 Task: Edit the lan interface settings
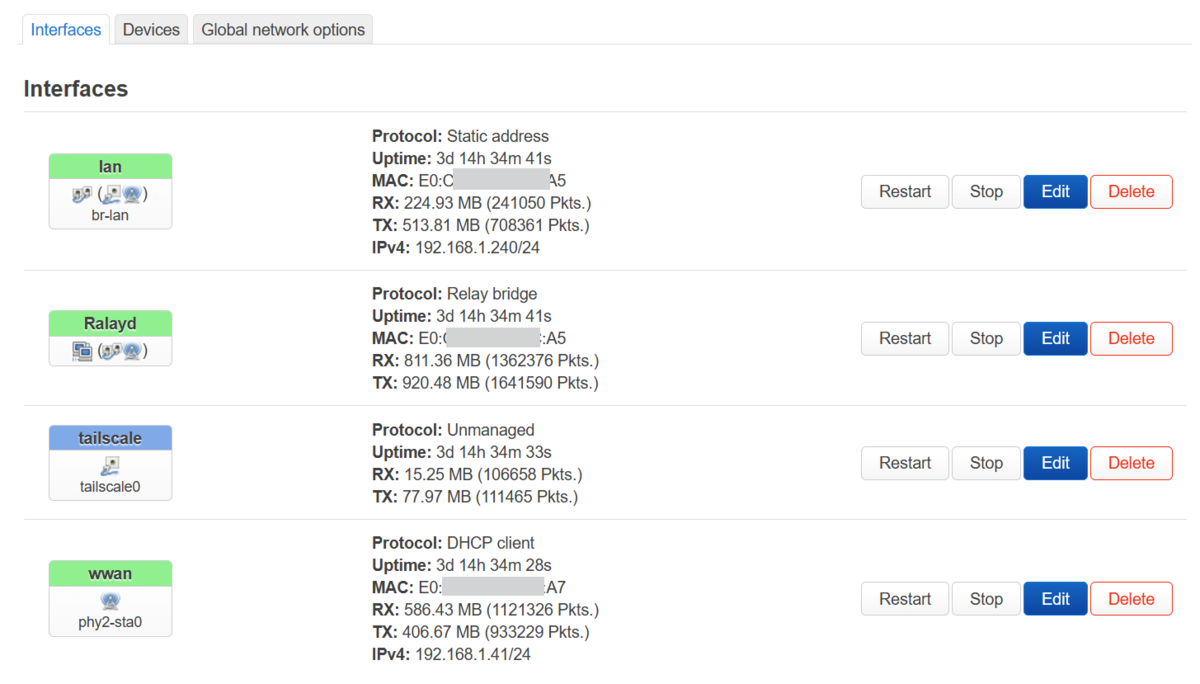click(1055, 192)
